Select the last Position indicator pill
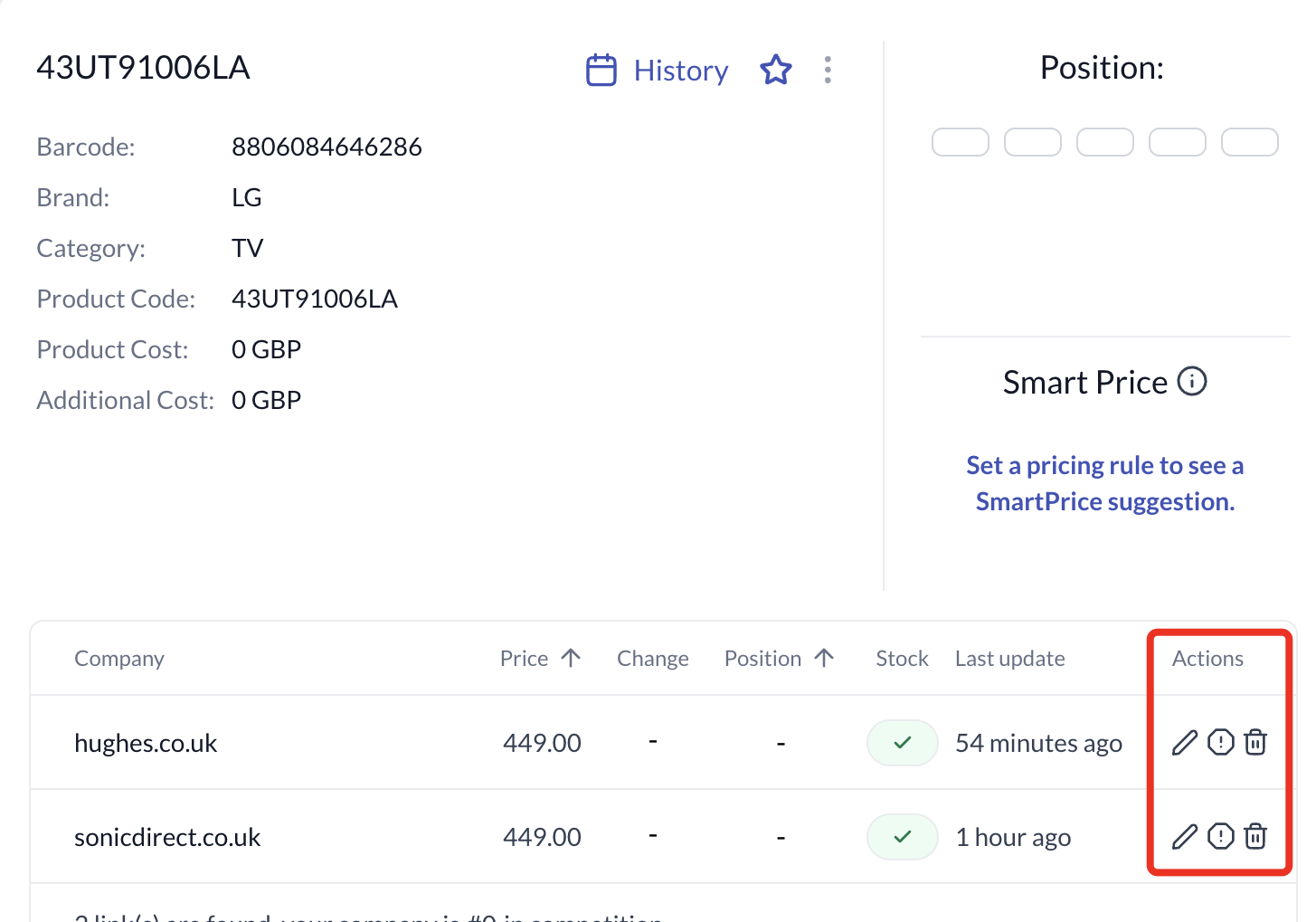The height and width of the screenshot is (922, 1316). pos(1250,142)
